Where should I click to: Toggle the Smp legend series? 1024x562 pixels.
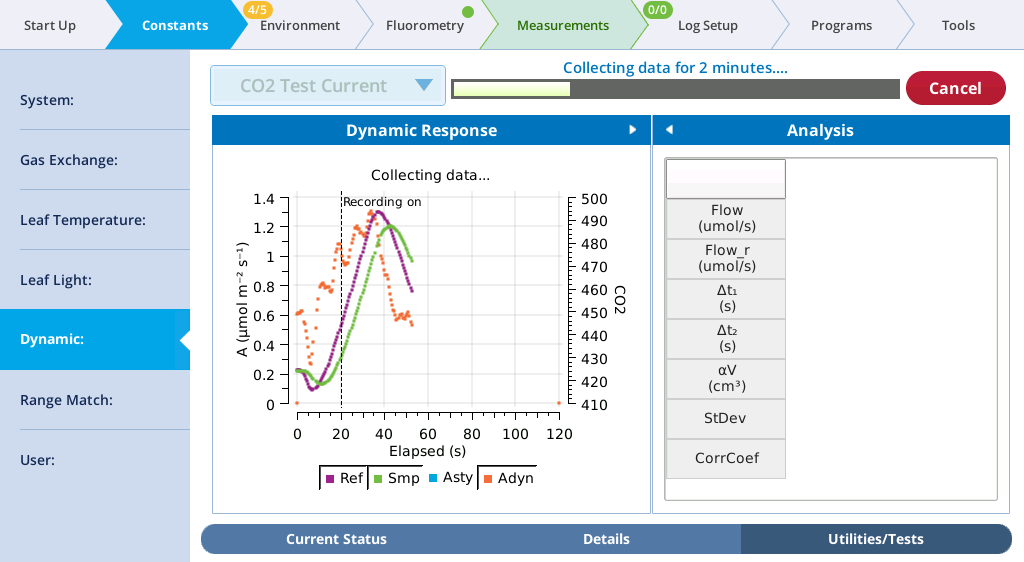tap(396, 478)
